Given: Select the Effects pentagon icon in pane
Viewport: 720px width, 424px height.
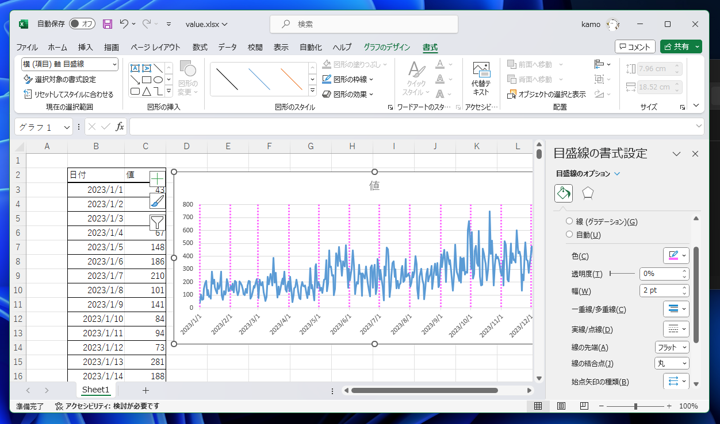Looking at the screenshot, I should [588, 193].
